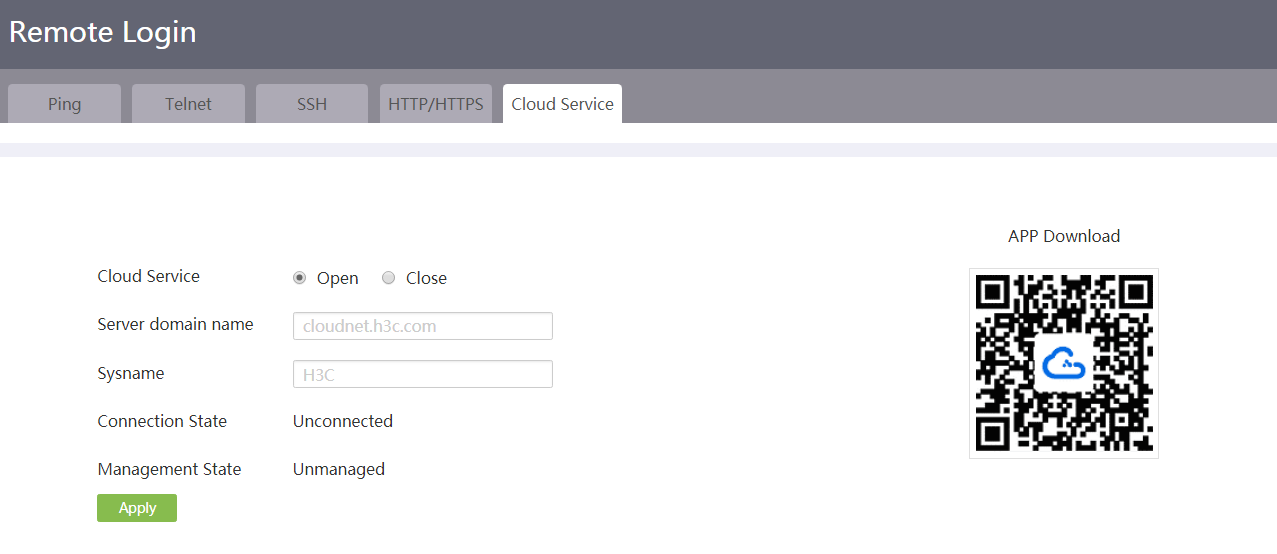Click the Sysname label text
1277x554 pixels.
point(131,373)
